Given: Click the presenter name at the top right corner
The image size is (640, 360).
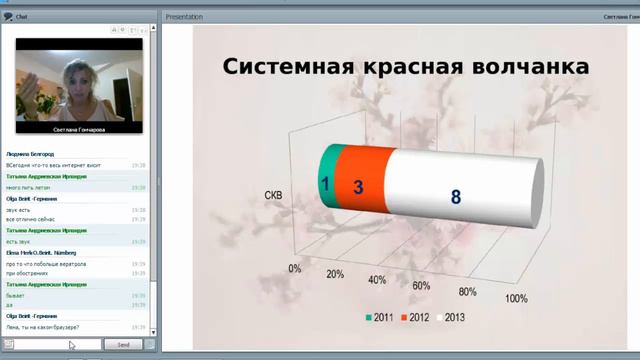Looking at the screenshot, I should pos(621,17).
